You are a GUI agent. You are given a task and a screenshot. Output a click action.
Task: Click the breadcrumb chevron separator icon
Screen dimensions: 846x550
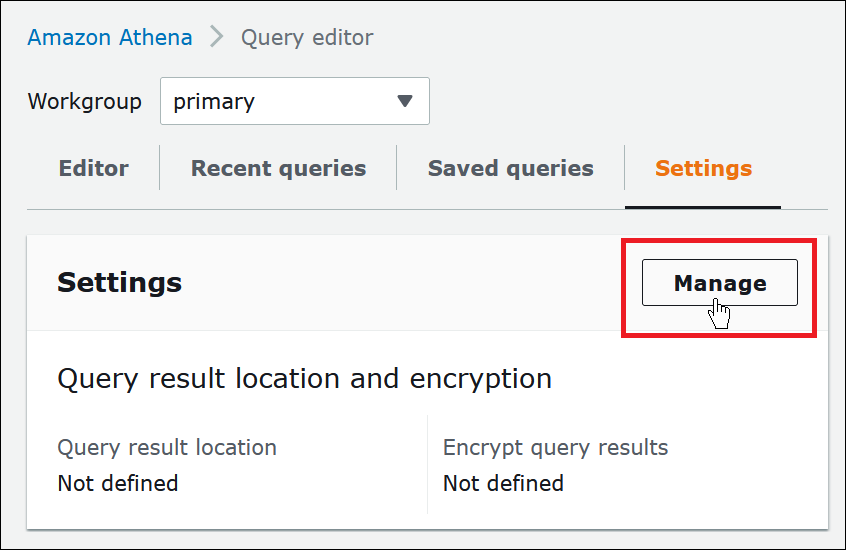coord(217,38)
